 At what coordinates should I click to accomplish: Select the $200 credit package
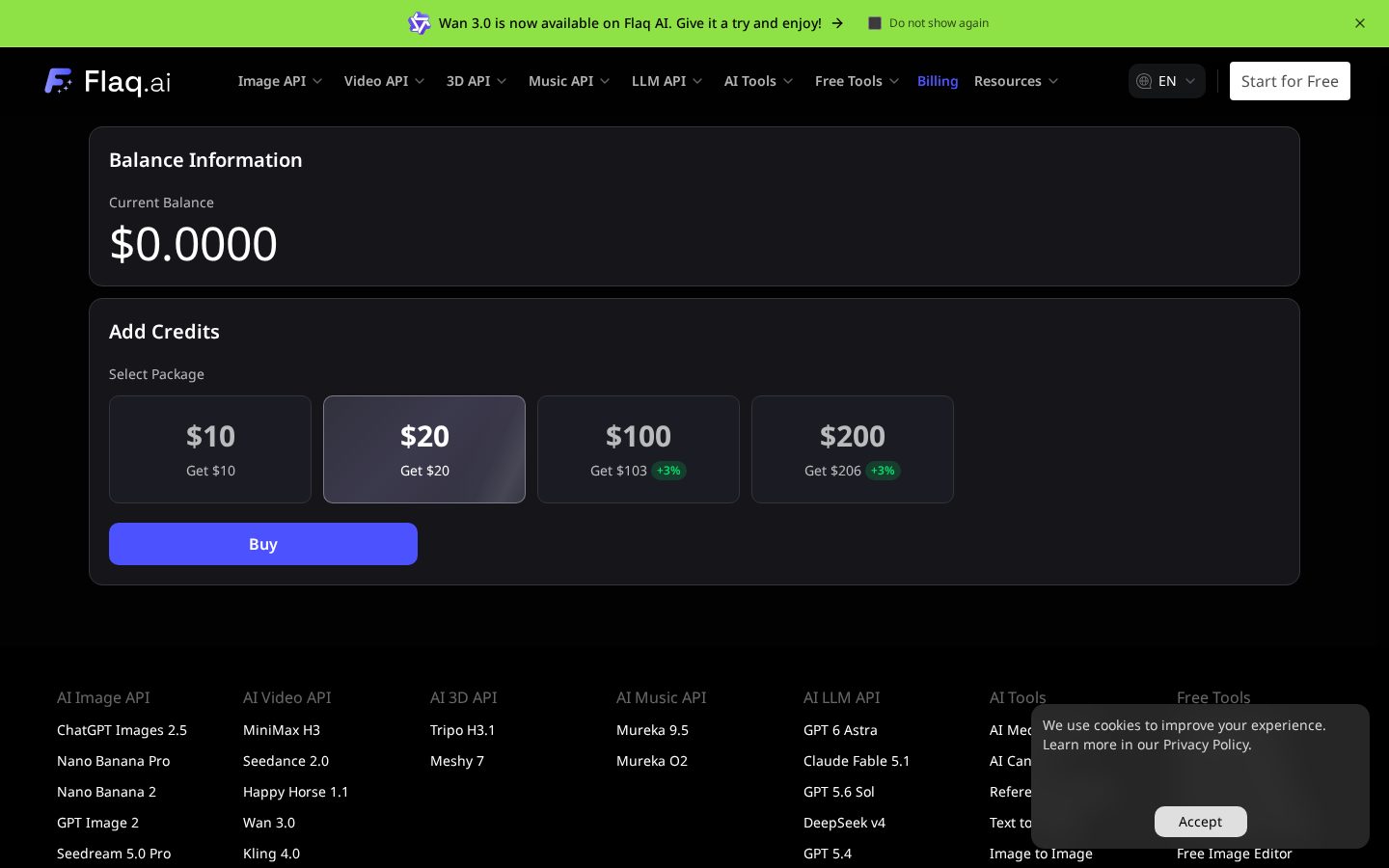[853, 449]
